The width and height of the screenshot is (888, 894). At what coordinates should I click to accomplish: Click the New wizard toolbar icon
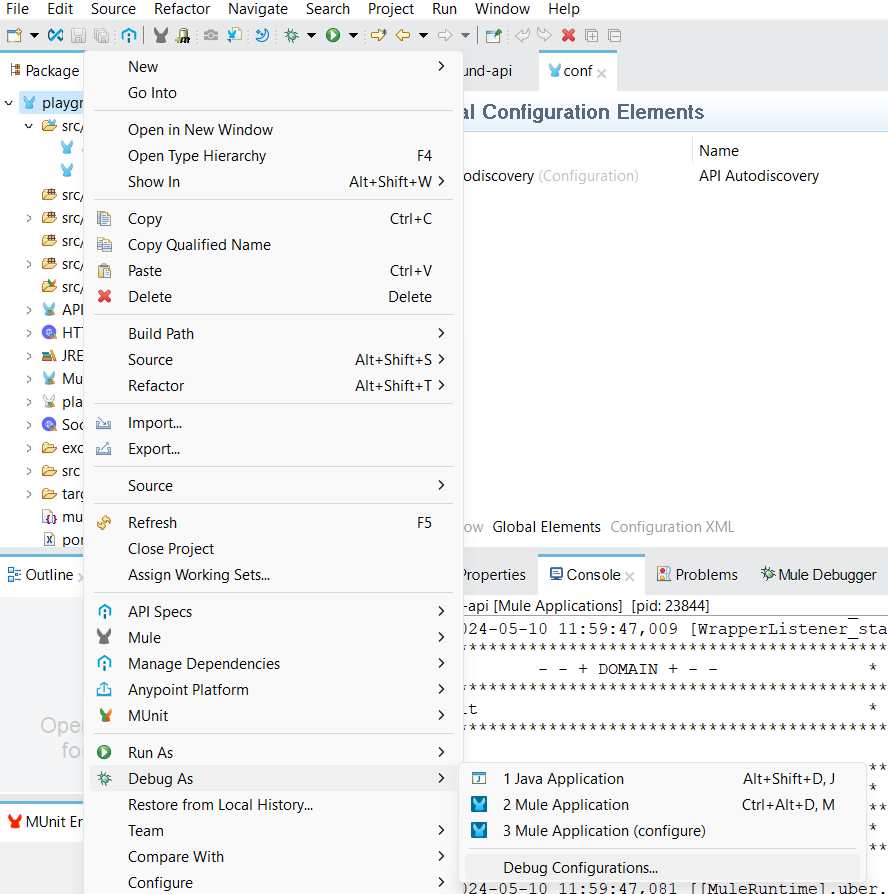tap(14, 36)
